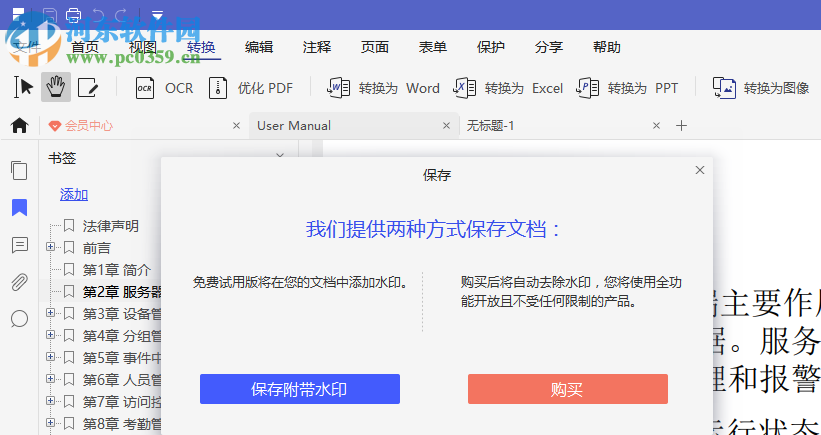Image resolution: width=821 pixels, height=435 pixels.
Task: Expand the 第7章 bookmark node
Action: tap(51, 400)
